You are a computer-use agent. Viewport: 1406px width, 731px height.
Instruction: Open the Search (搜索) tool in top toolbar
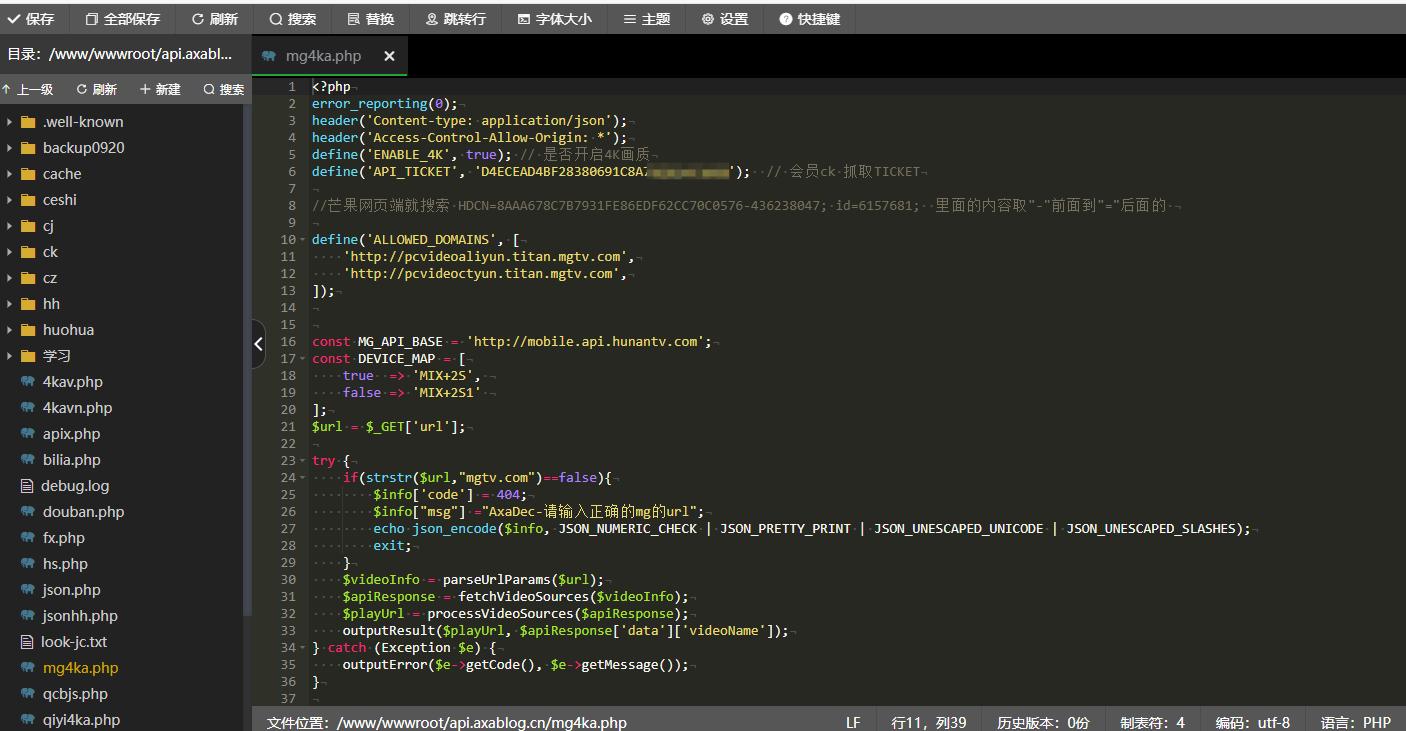[x=292, y=19]
